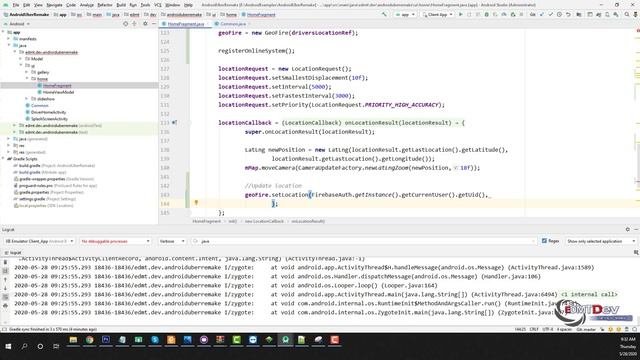
Task: Click the Debug bug icon in toolbar
Action: pyautogui.click(x=487, y=14)
